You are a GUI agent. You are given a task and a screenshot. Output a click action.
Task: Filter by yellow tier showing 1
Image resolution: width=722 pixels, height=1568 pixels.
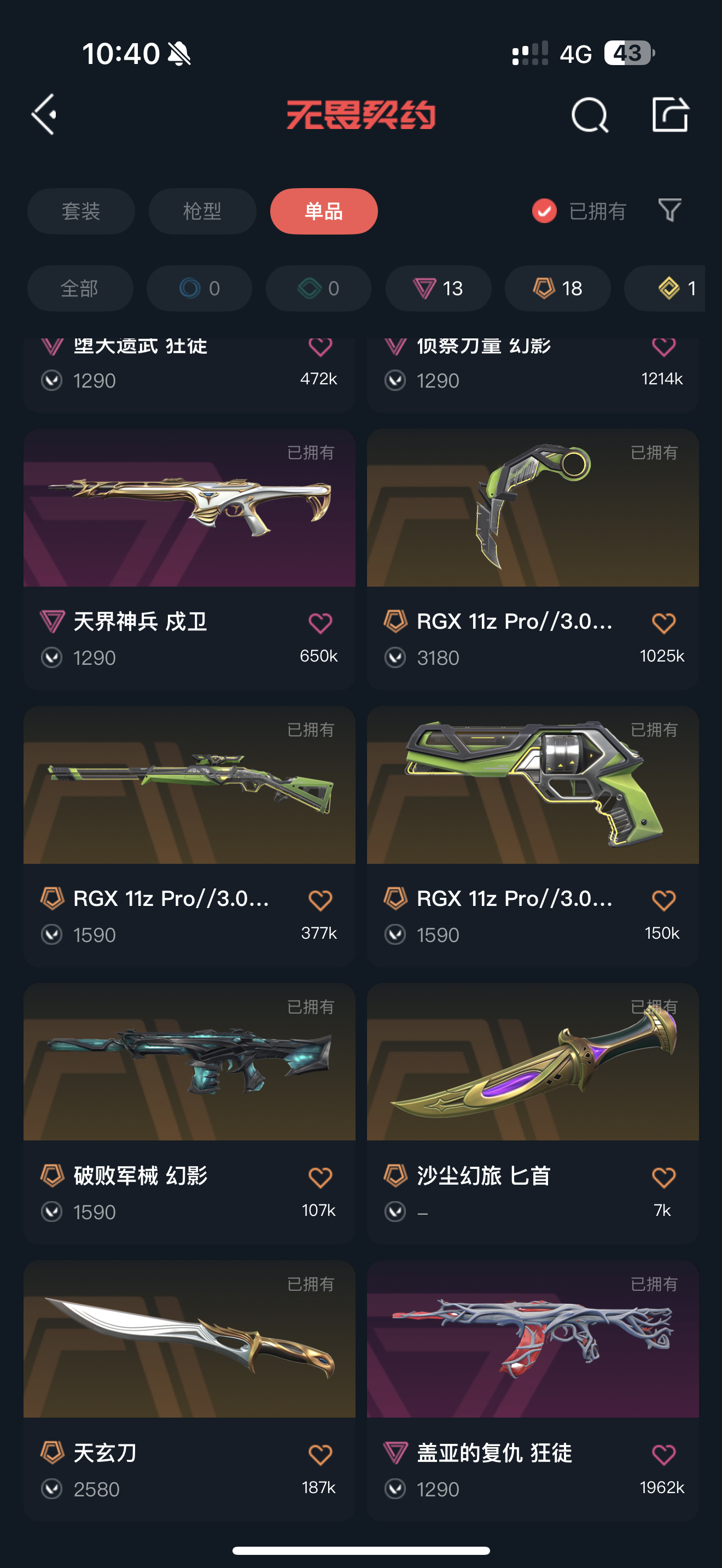665,289
